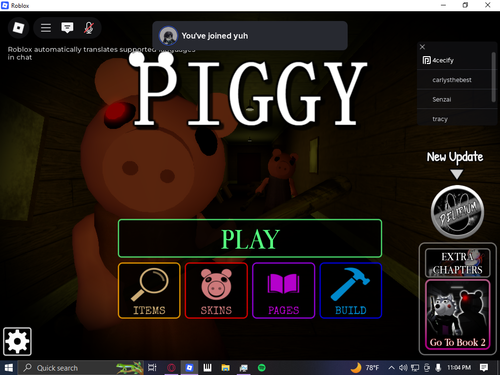Open Task View on taskbar
Image resolution: width=500 pixels, height=375 pixels.
(152, 368)
